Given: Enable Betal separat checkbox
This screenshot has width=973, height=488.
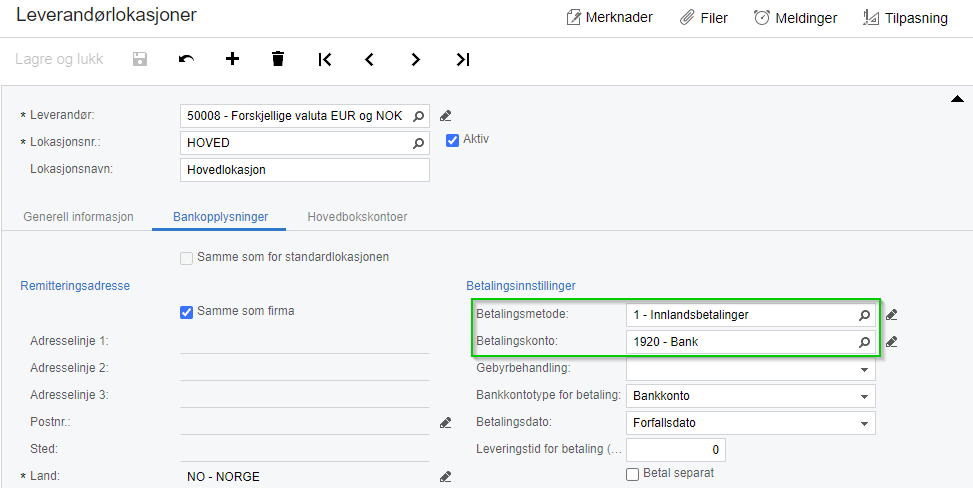Looking at the screenshot, I should [632, 474].
